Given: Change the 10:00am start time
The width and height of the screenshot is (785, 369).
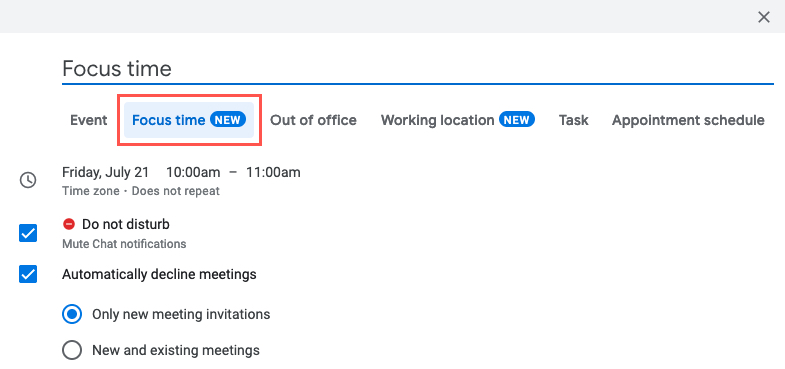Looking at the screenshot, I should pyautogui.click(x=193, y=172).
